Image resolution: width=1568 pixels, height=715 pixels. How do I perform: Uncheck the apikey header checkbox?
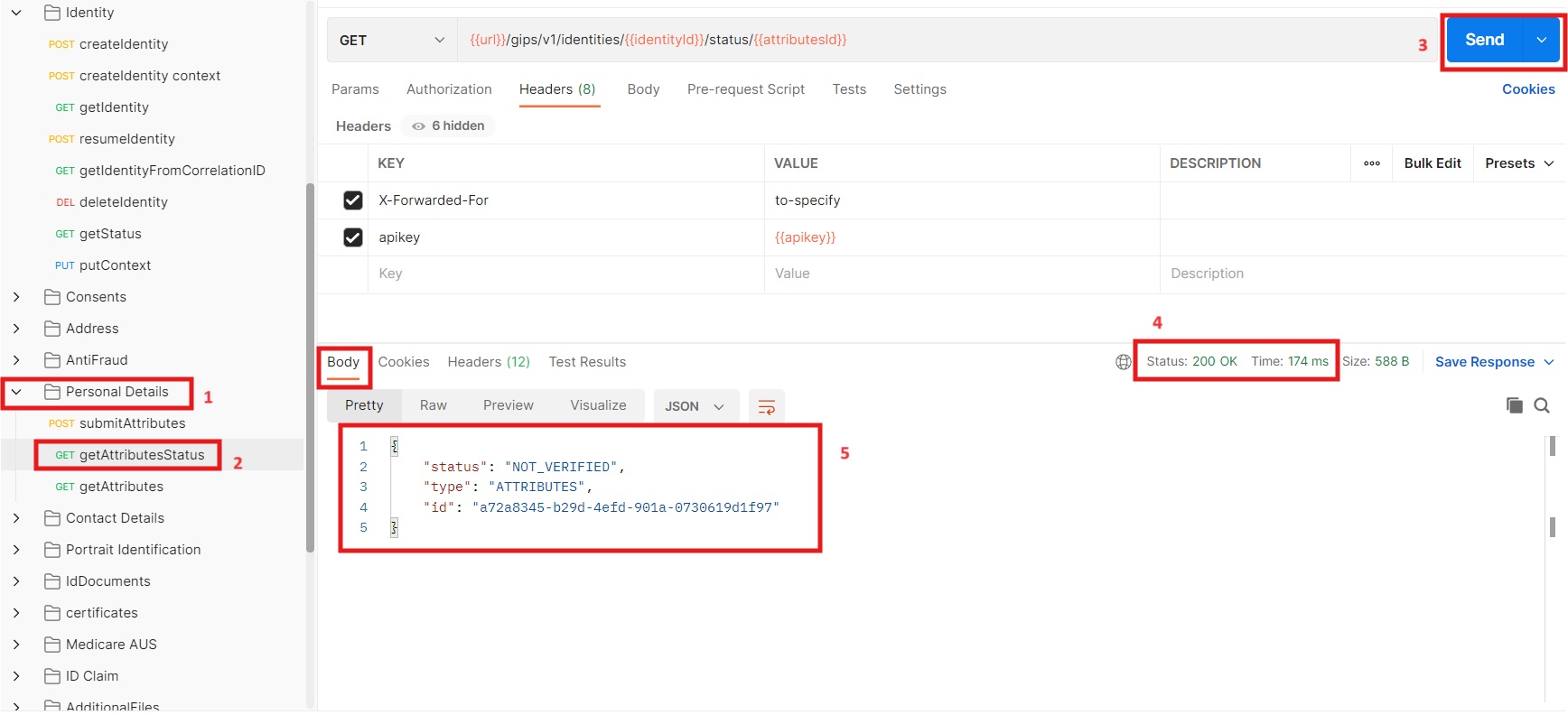pos(353,237)
